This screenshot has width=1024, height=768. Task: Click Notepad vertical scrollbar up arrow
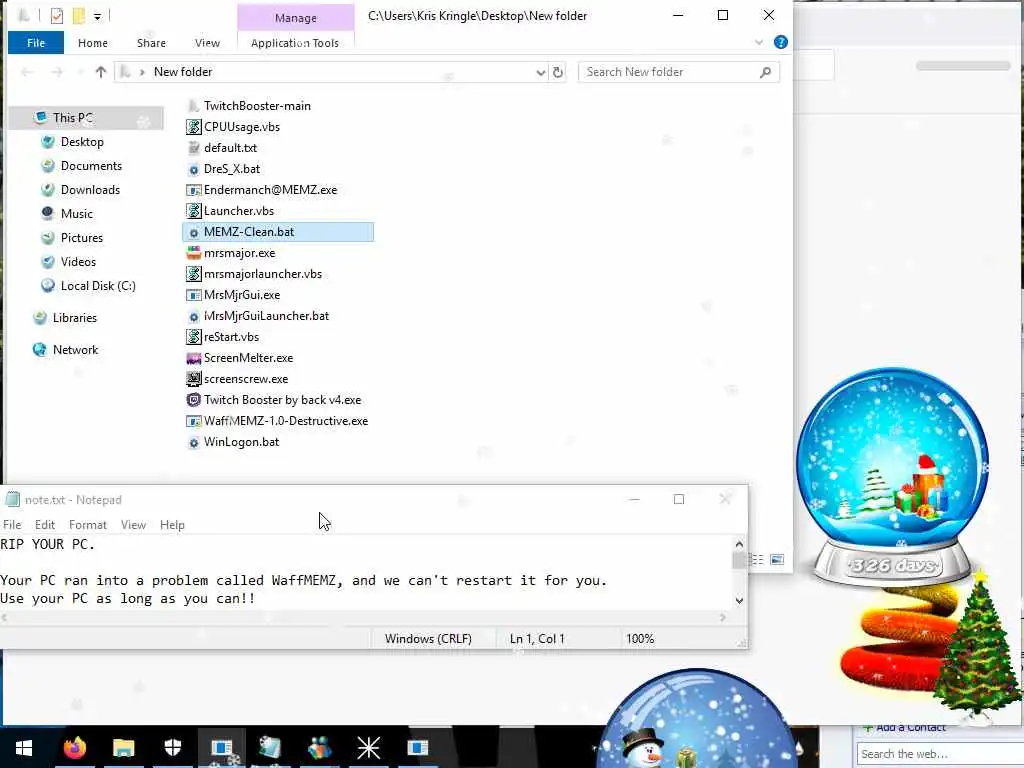[739, 544]
